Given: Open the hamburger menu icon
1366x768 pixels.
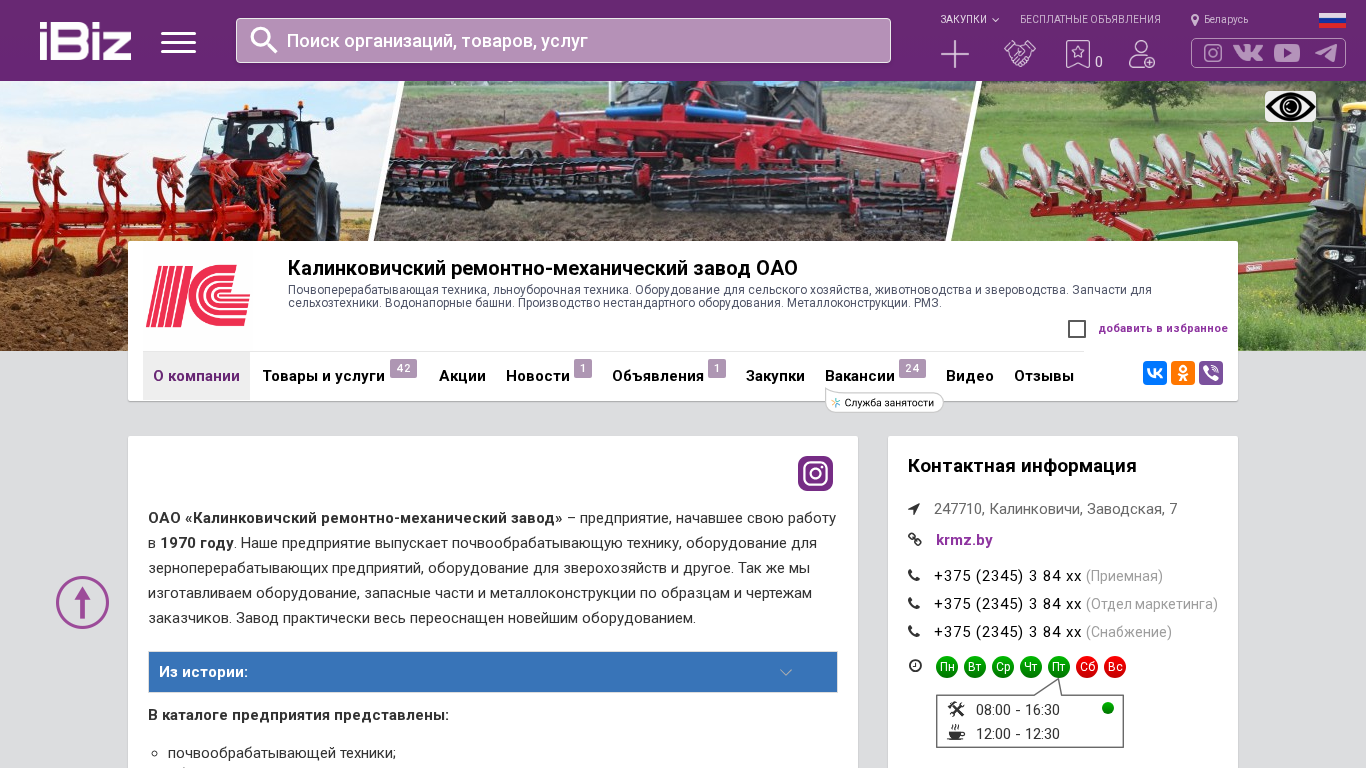Looking at the screenshot, I should [x=178, y=42].
